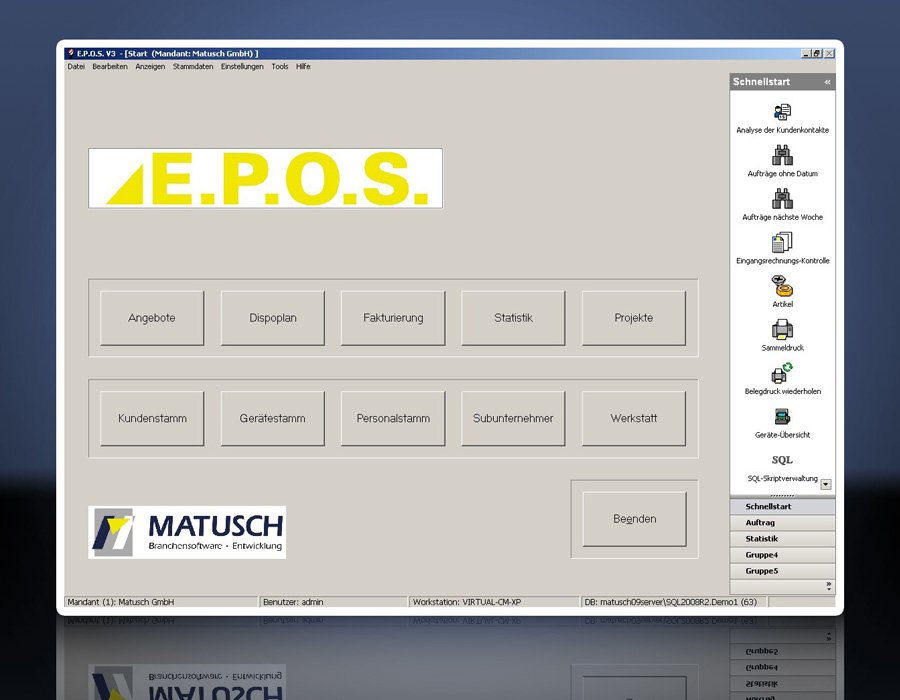900x700 pixels.
Task: Click the DB server status bar entry
Action: coord(674,602)
